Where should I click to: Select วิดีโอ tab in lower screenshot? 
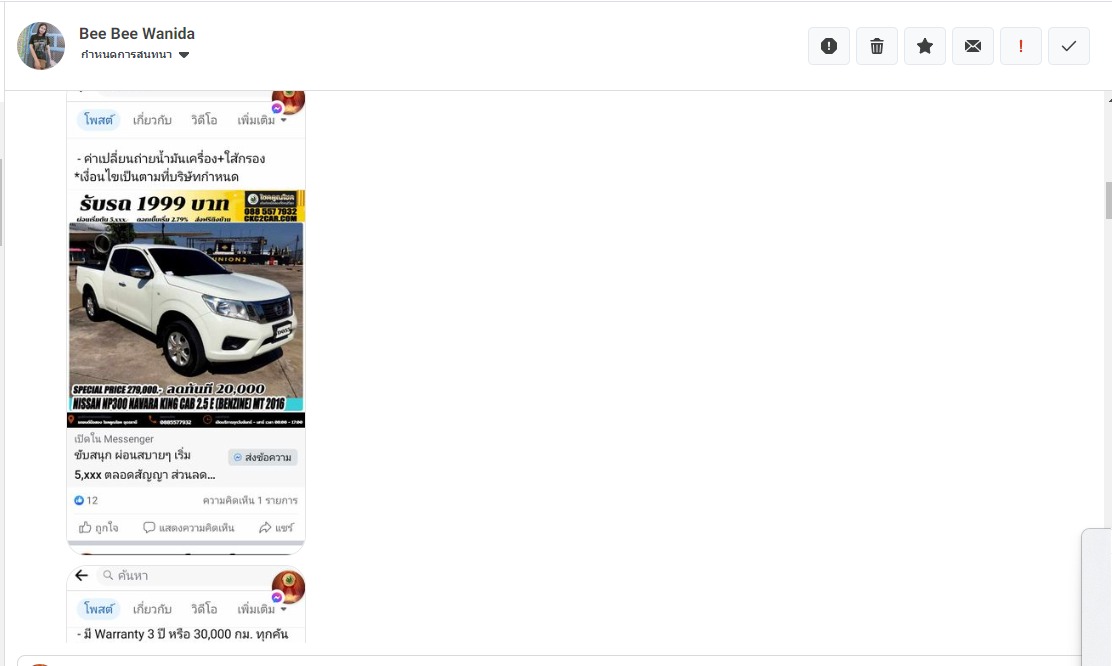point(204,609)
